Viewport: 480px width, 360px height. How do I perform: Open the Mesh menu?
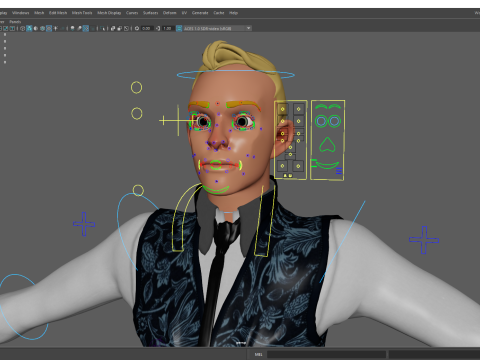[39, 13]
